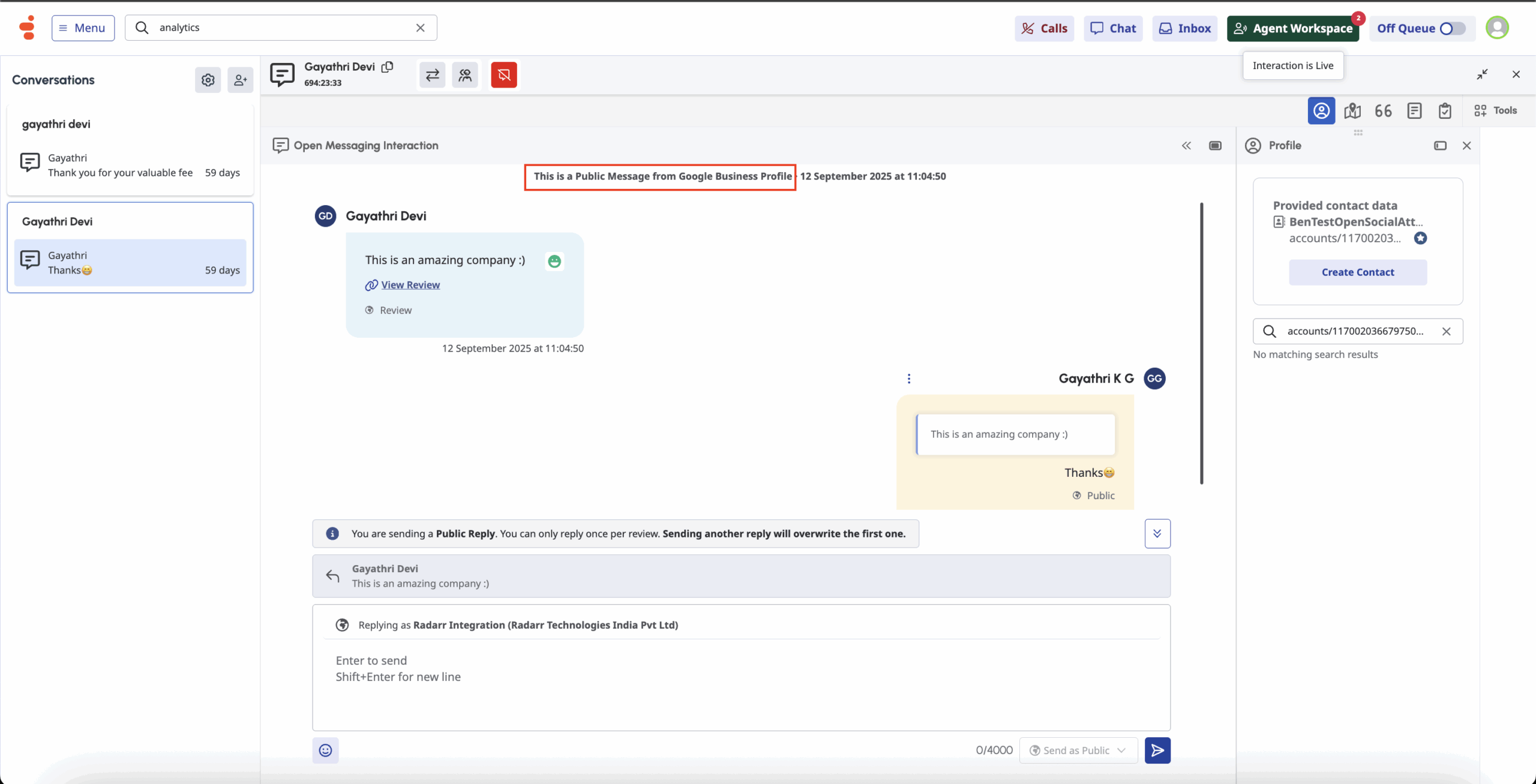1536x784 pixels.
Task: Open the main Menu
Action: tap(83, 28)
